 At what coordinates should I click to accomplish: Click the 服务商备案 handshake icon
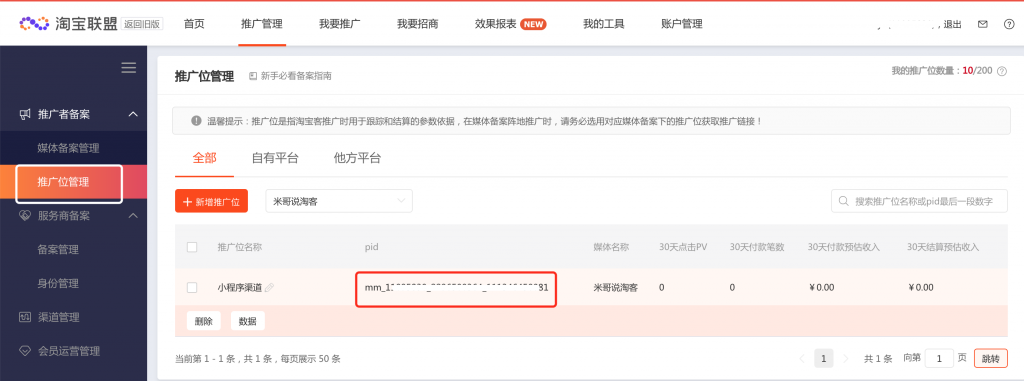[x=25, y=216]
